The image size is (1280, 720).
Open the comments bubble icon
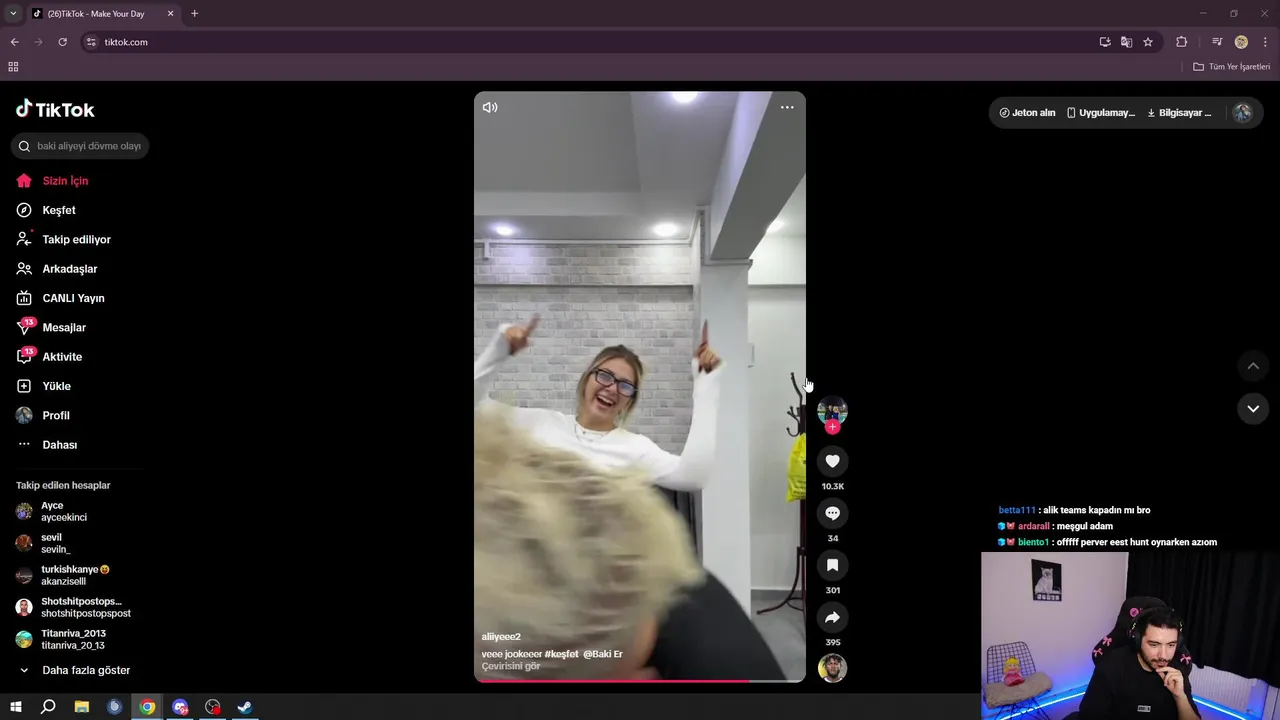click(x=832, y=513)
